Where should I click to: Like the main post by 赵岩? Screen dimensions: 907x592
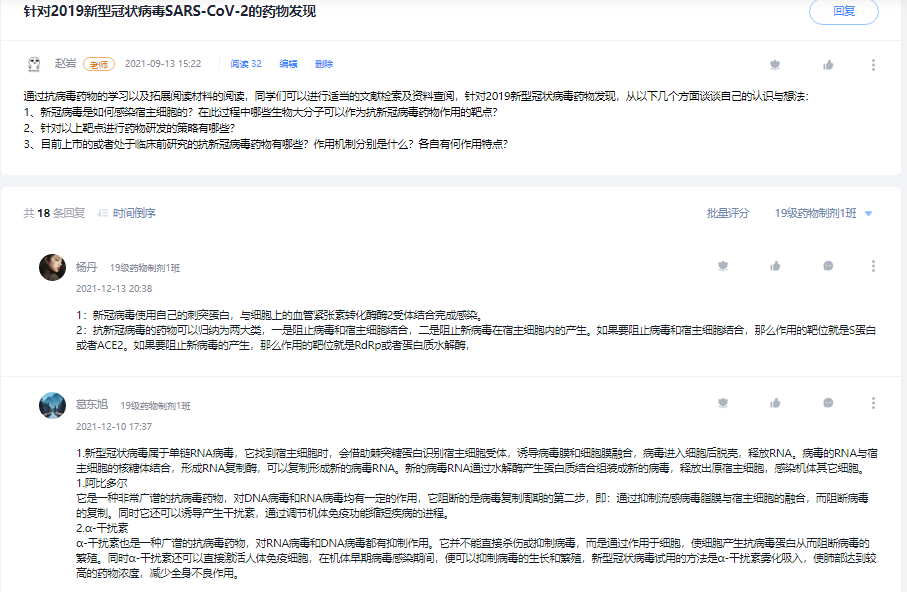coord(828,65)
